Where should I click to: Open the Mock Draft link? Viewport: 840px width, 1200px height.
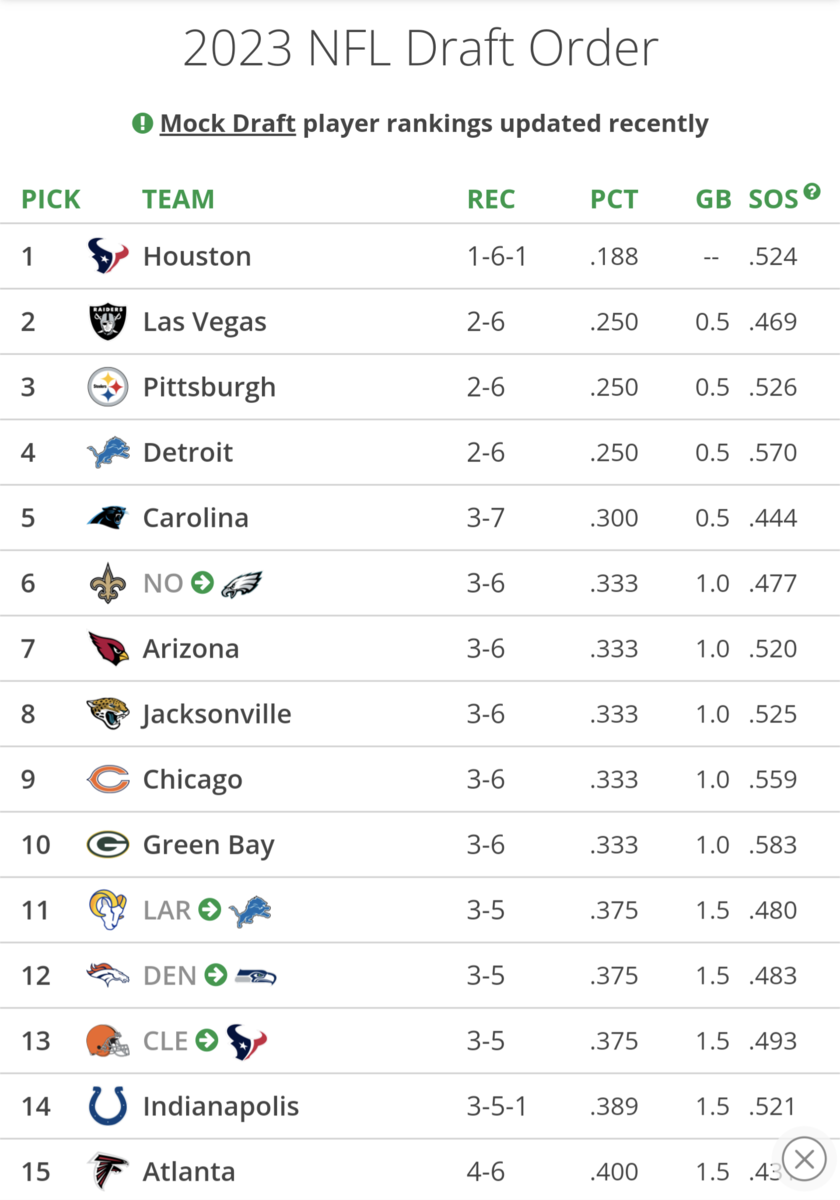click(227, 124)
